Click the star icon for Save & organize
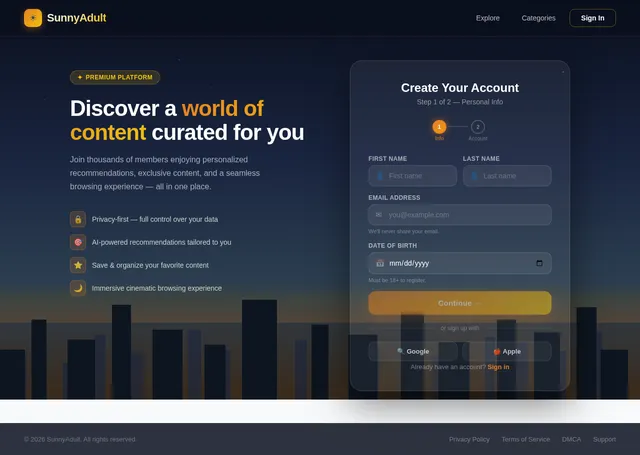 (78, 265)
